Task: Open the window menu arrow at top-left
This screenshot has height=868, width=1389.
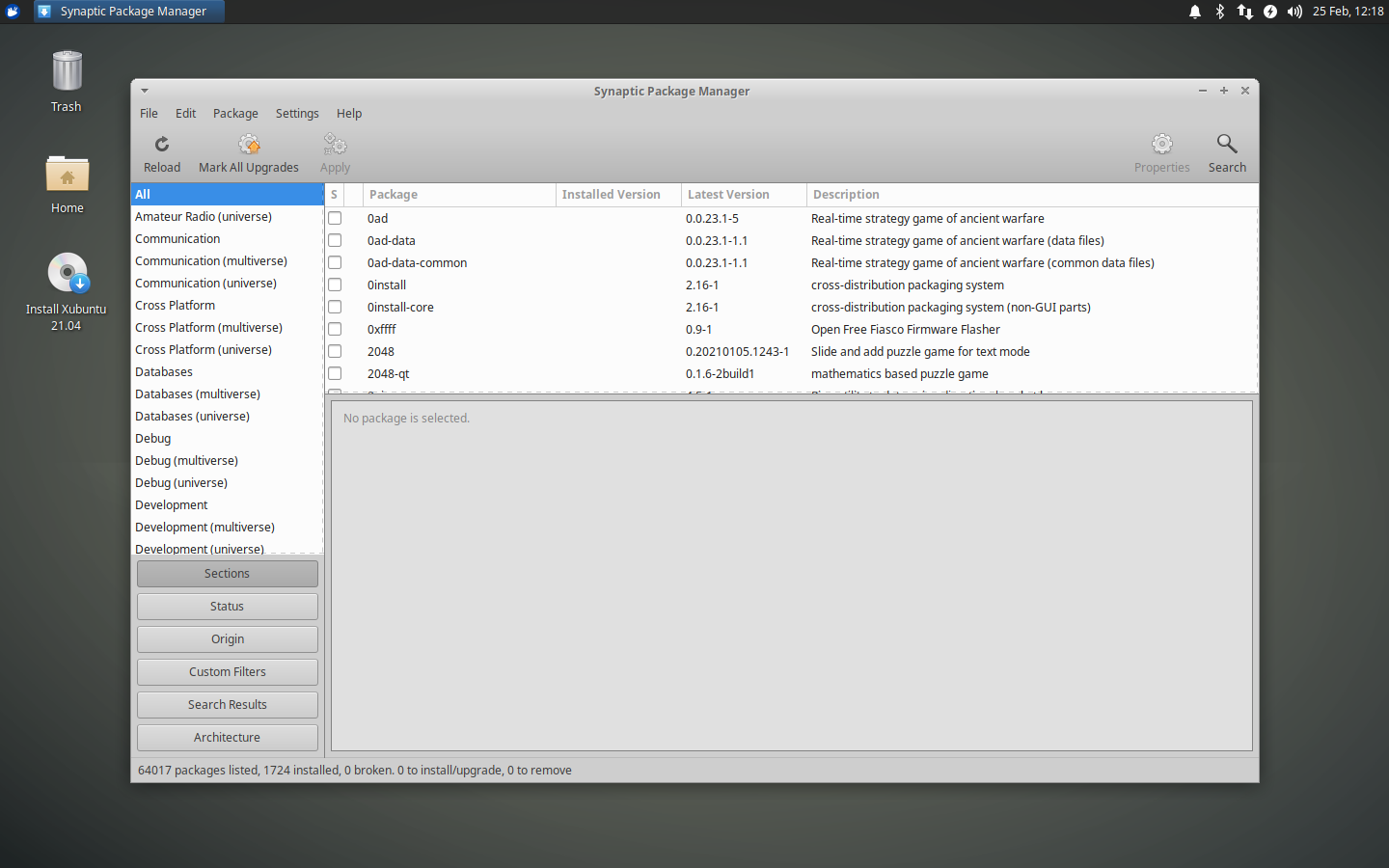Action: point(144,90)
